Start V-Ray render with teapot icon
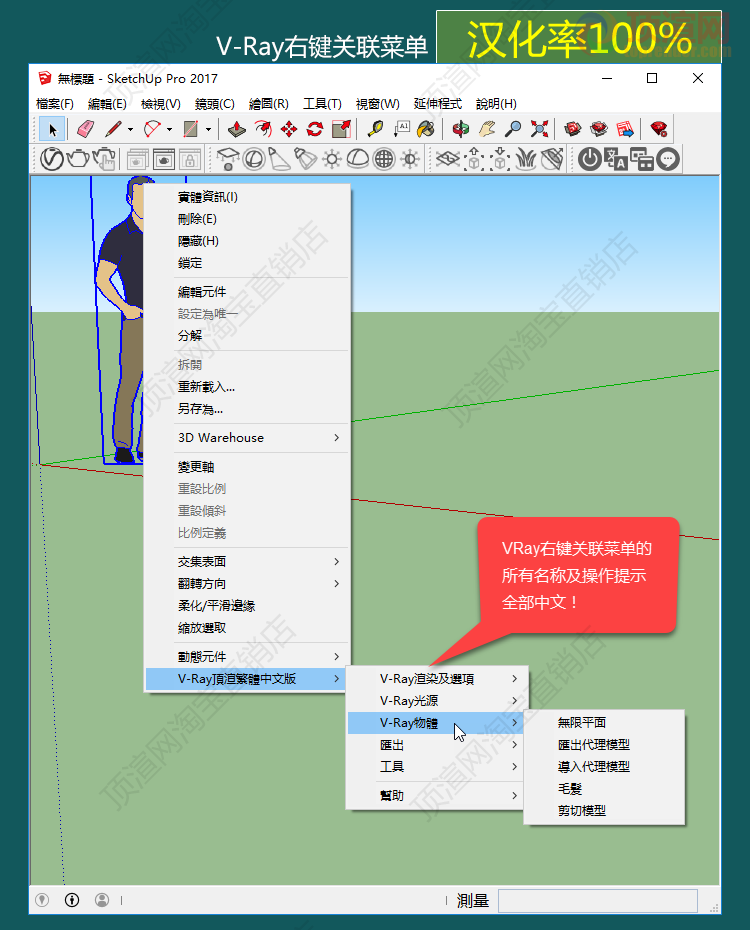Screen dimensions: 750x930 click(78, 160)
